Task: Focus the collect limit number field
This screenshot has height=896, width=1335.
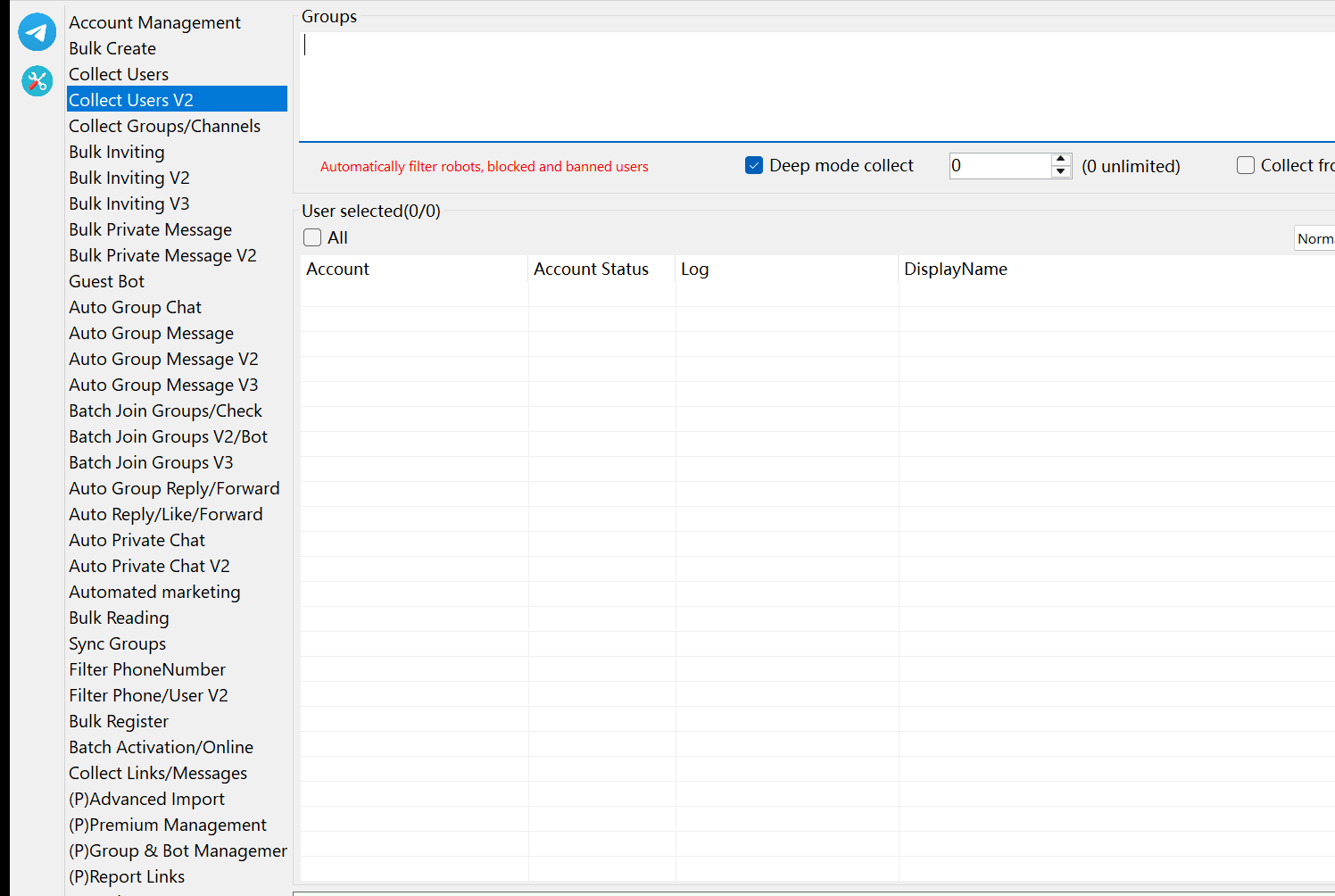Action: coord(1000,165)
